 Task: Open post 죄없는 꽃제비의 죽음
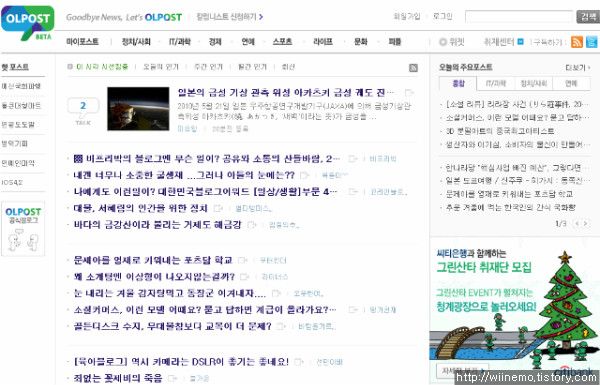pos(118,378)
